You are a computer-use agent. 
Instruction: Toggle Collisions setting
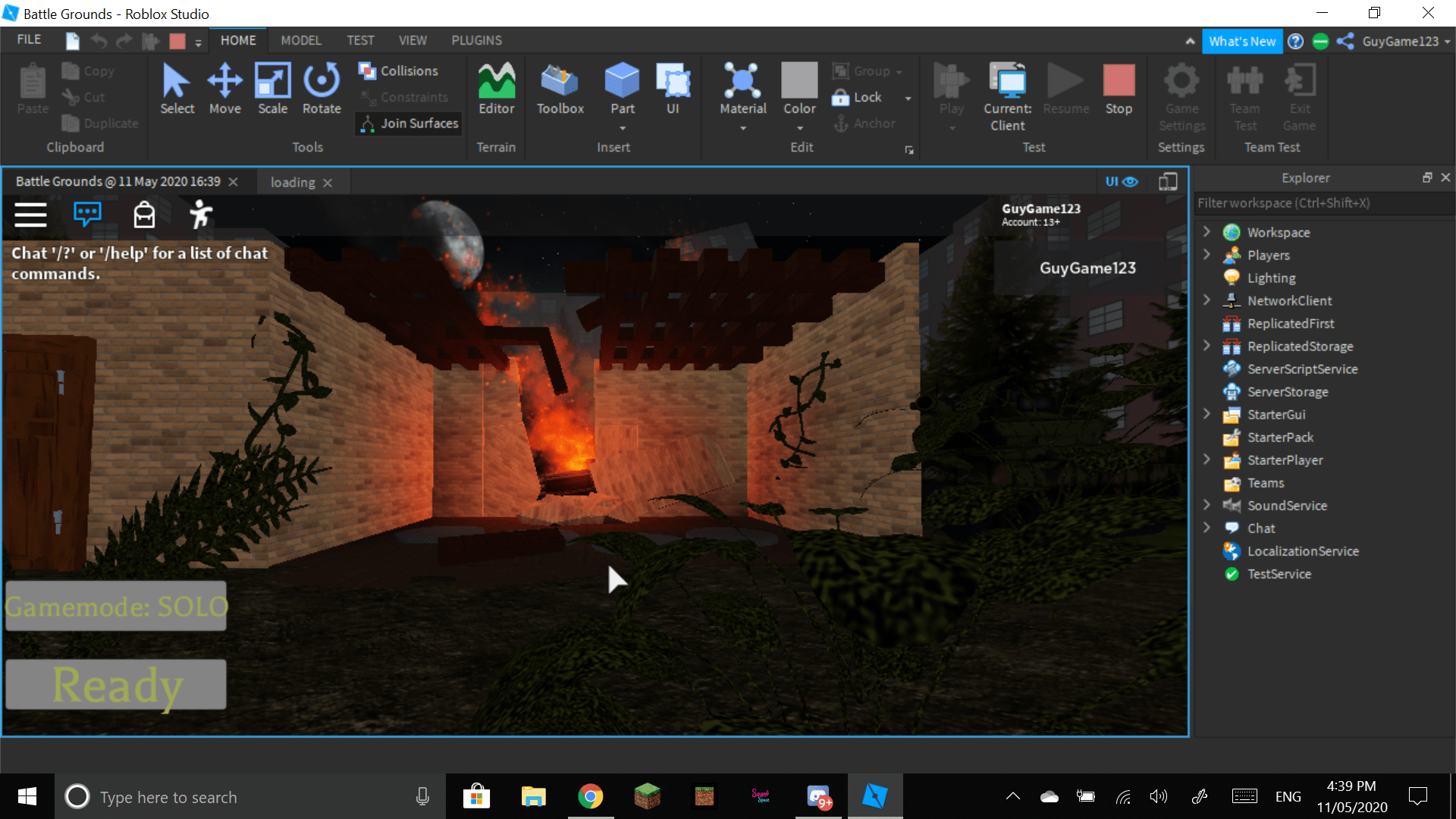coord(399,71)
